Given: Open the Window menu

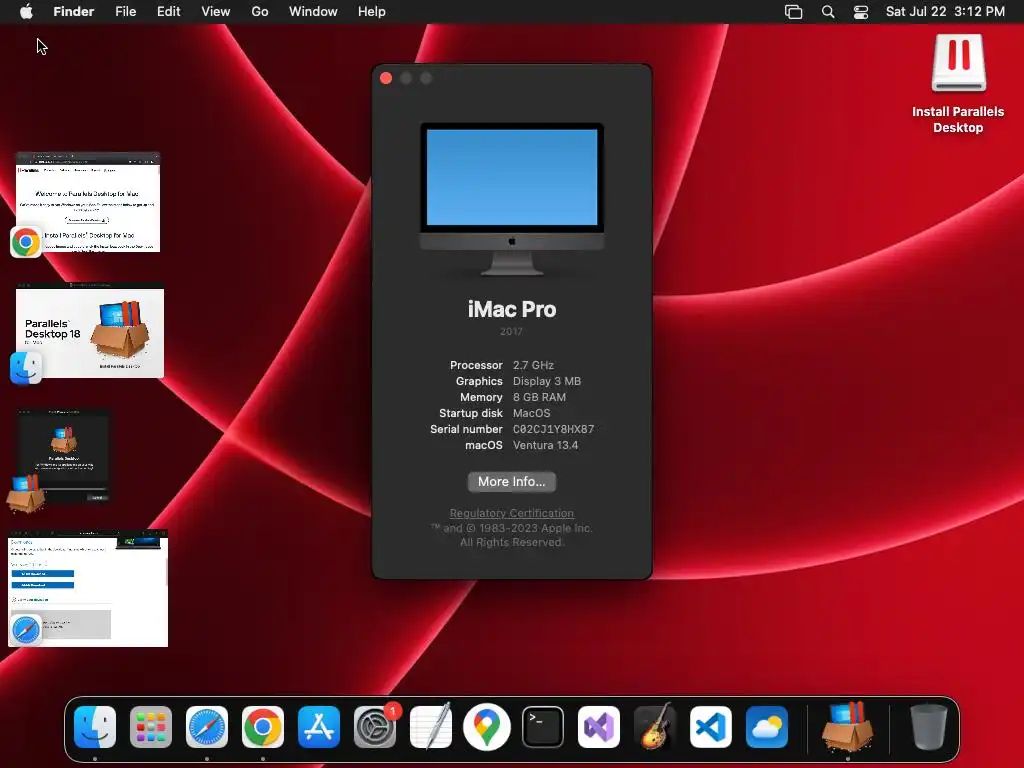Looking at the screenshot, I should point(313,12).
